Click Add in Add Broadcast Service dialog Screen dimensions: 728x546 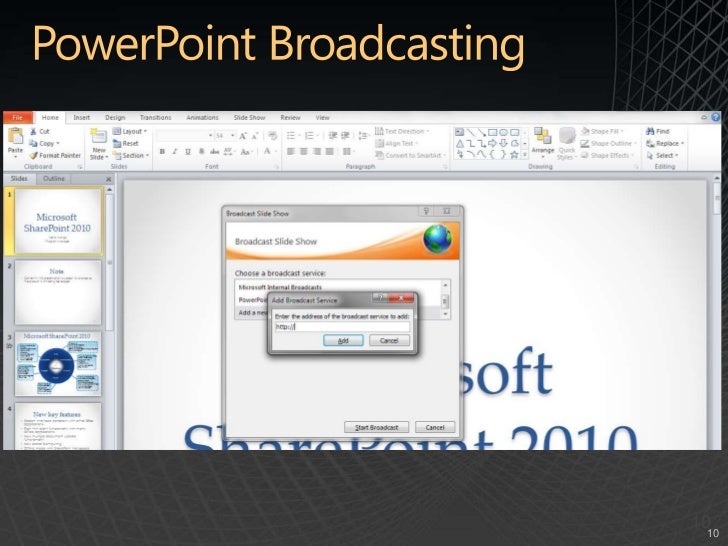tap(343, 340)
